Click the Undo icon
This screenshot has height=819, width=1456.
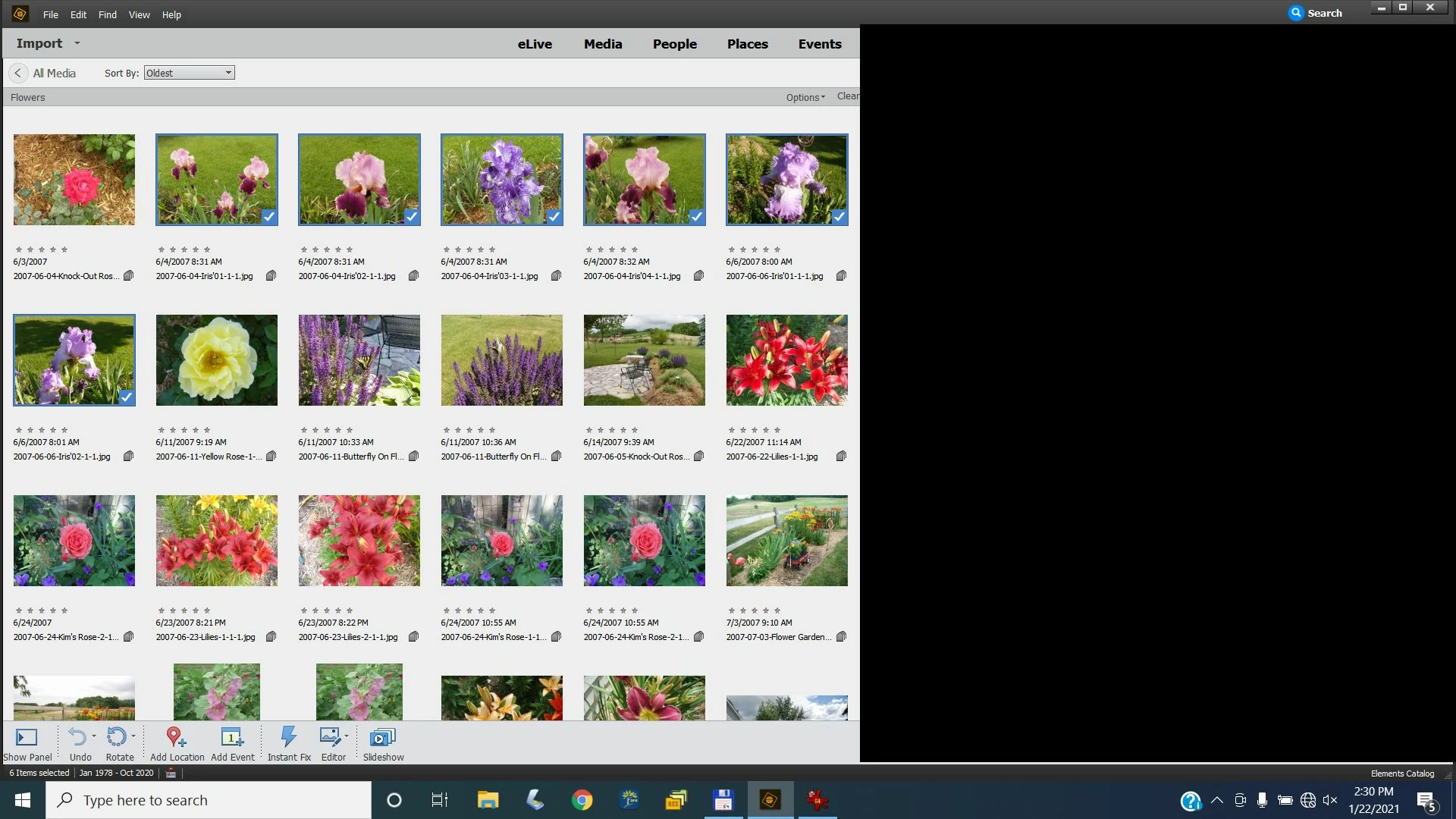[x=77, y=737]
